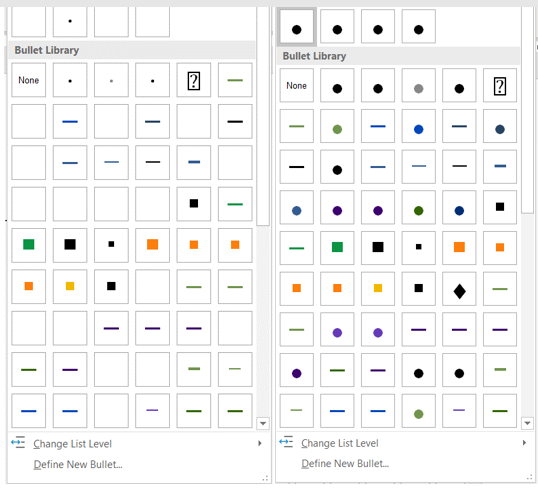Viewport: 538px width, 492px height.
Task: Select green square bullet in left panel
Action: [28, 245]
